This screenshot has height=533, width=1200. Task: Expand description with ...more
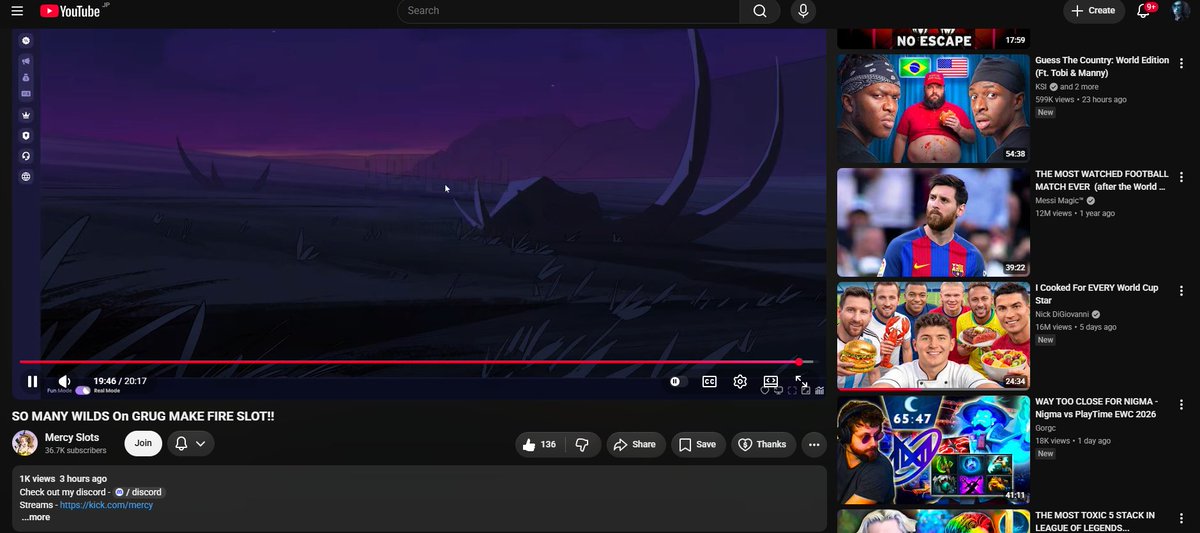coord(35,517)
